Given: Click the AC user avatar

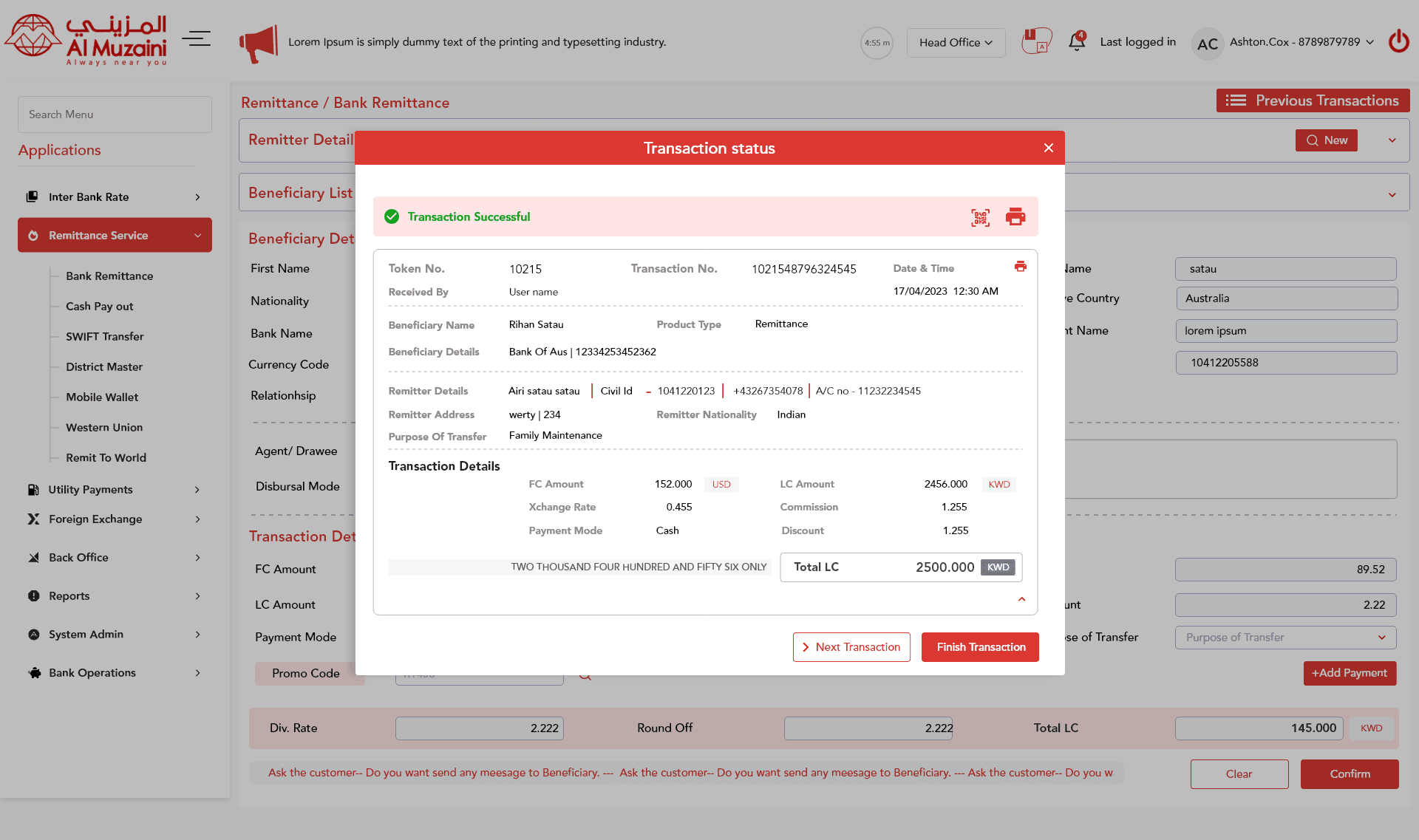Looking at the screenshot, I should [x=1208, y=44].
